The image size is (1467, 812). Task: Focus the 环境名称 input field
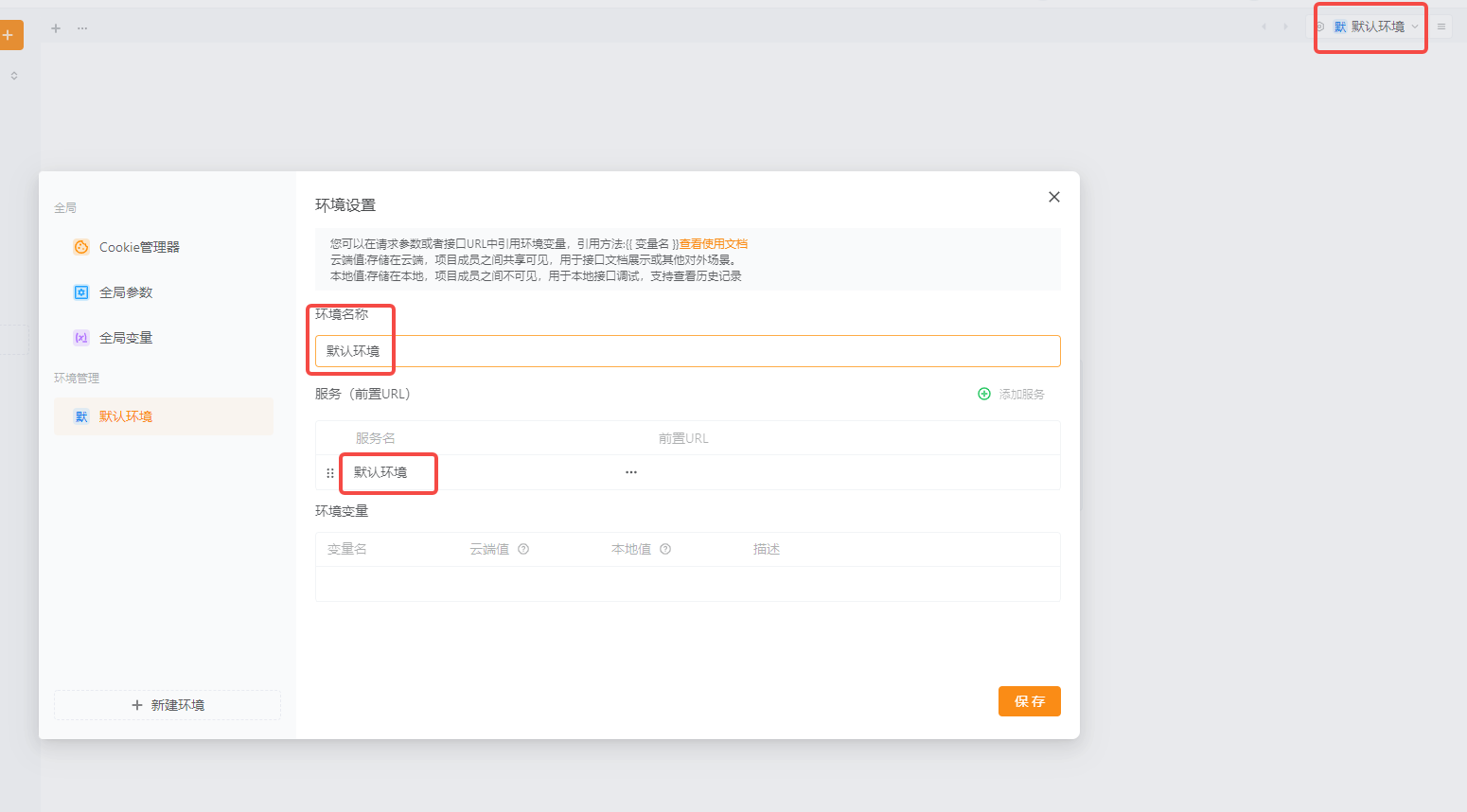688,351
